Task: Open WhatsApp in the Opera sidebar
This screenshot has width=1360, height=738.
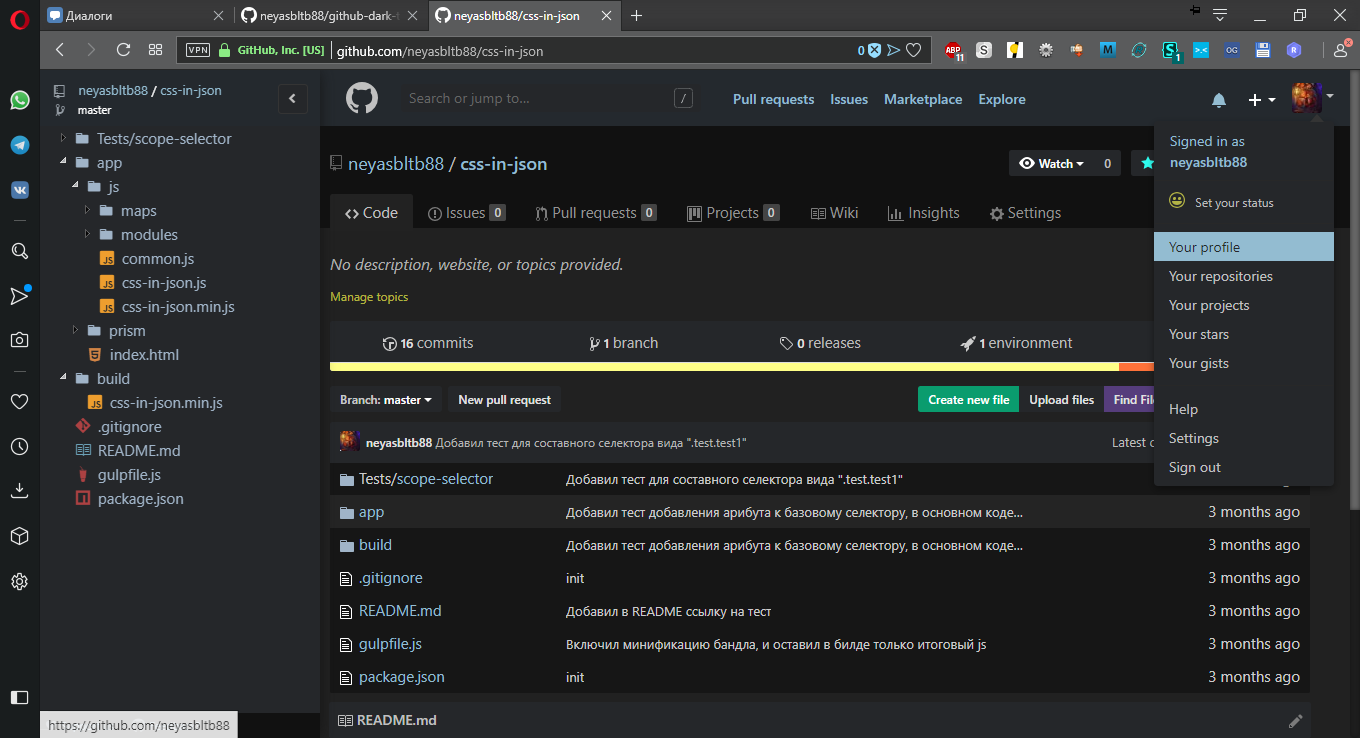Action: (x=19, y=100)
